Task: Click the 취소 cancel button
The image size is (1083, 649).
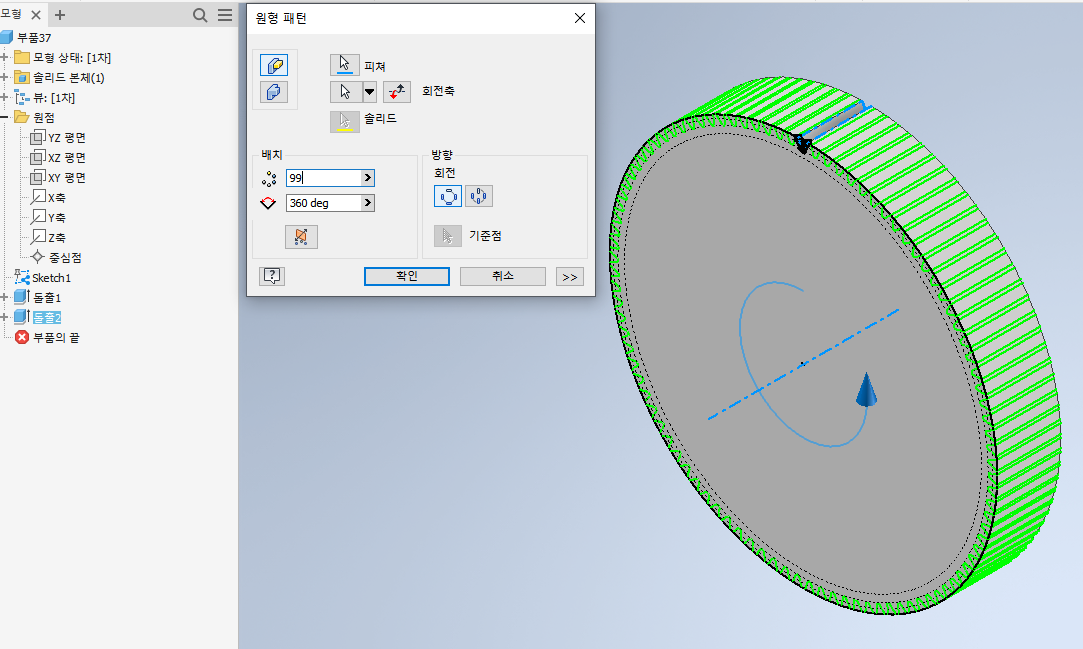Action: pos(502,277)
